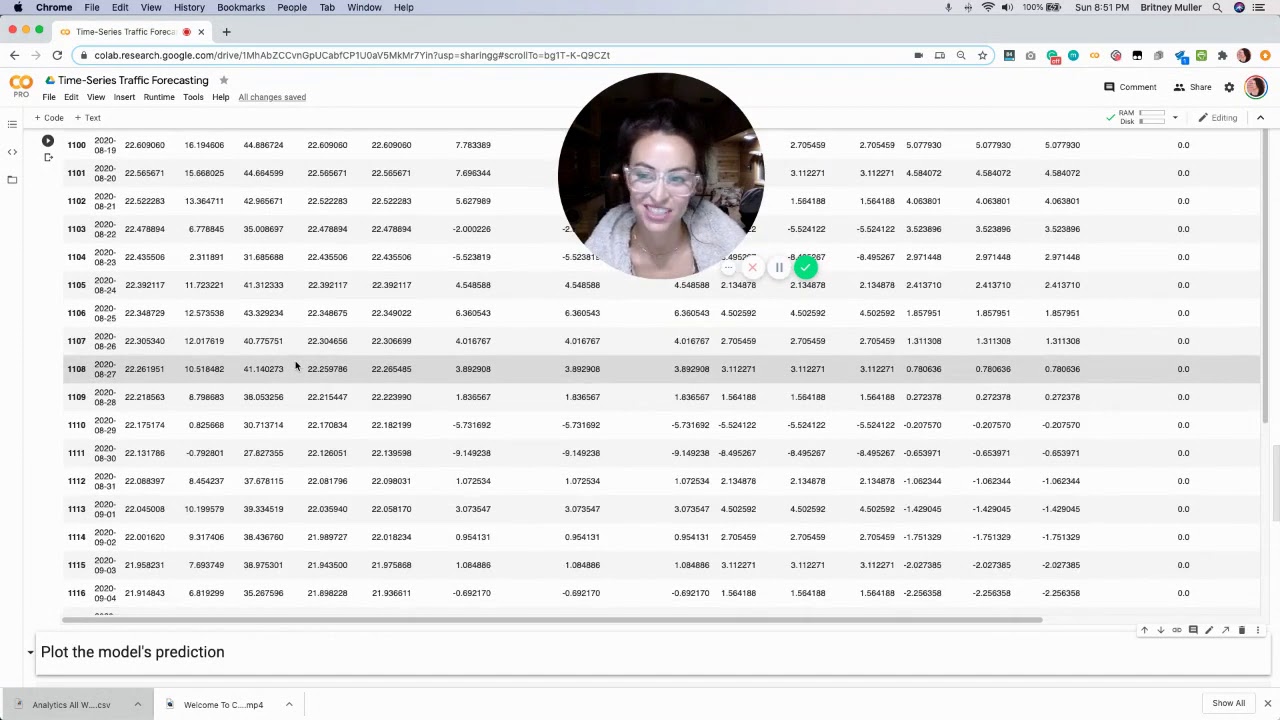The width and height of the screenshot is (1280, 720).
Task: Open the Colab user account avatar
Action: [x=1255, y=87]
